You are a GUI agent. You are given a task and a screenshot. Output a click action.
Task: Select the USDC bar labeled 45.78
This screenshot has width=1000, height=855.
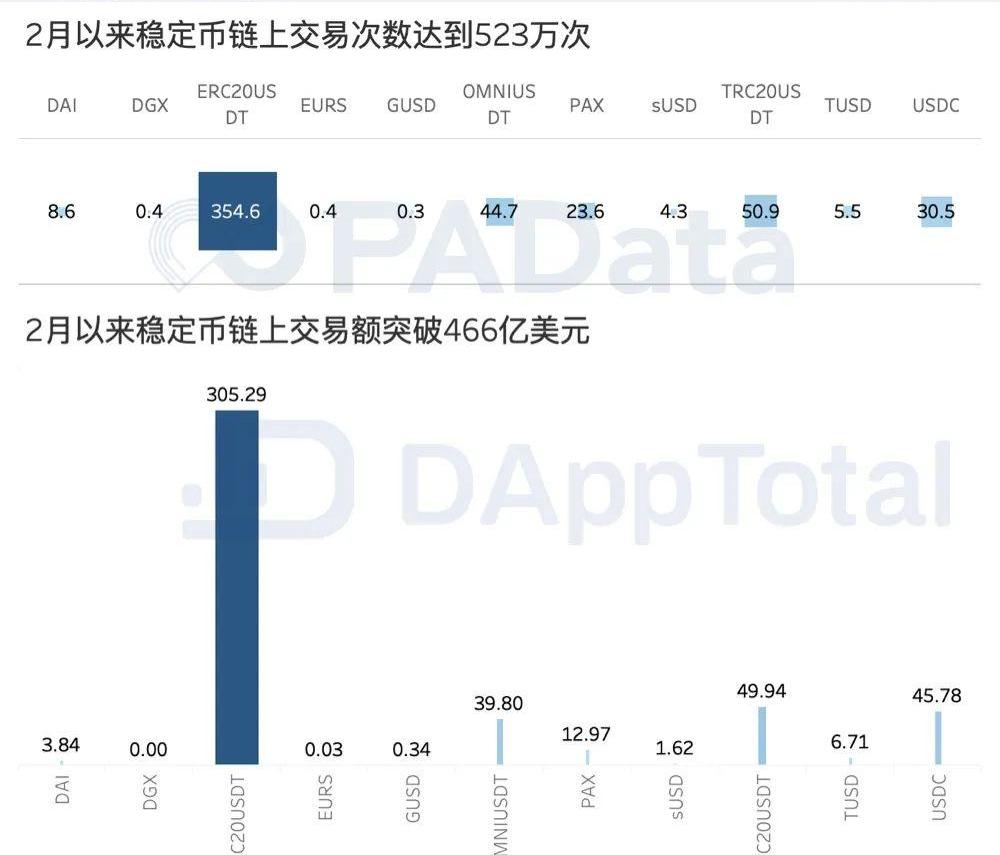pyautogui.click(x=937, y=738)
